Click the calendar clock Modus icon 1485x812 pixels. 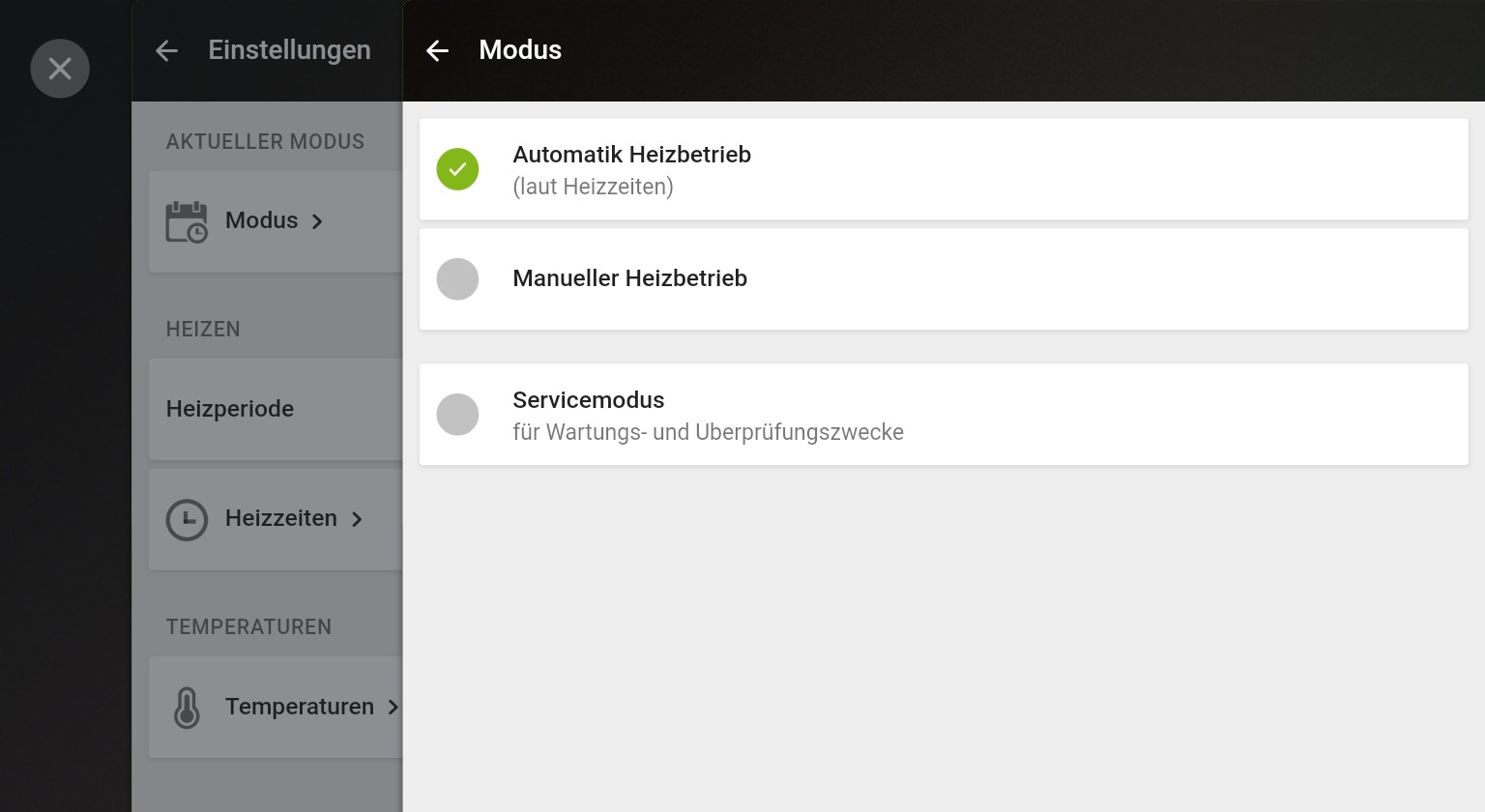[x=187, y=221]
